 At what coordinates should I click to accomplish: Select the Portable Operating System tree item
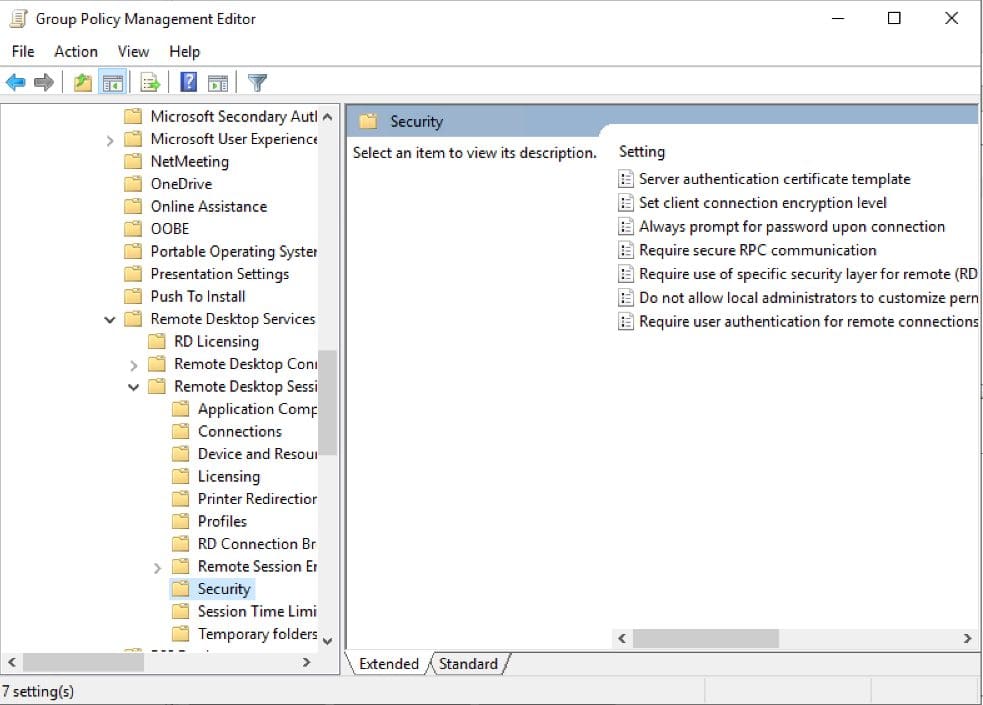tap(233, 251)
